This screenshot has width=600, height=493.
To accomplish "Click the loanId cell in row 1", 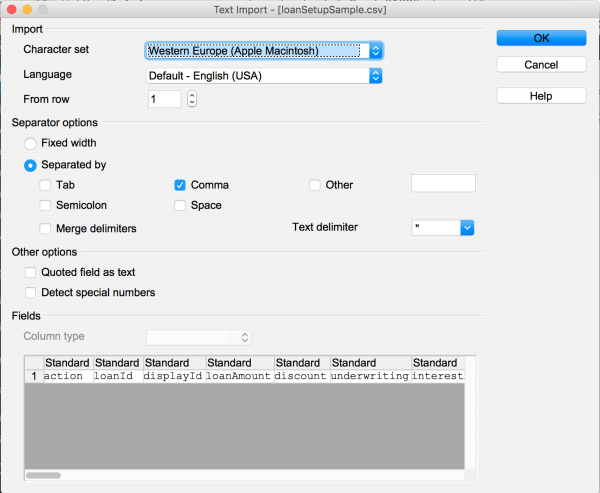I will (118, 376).
